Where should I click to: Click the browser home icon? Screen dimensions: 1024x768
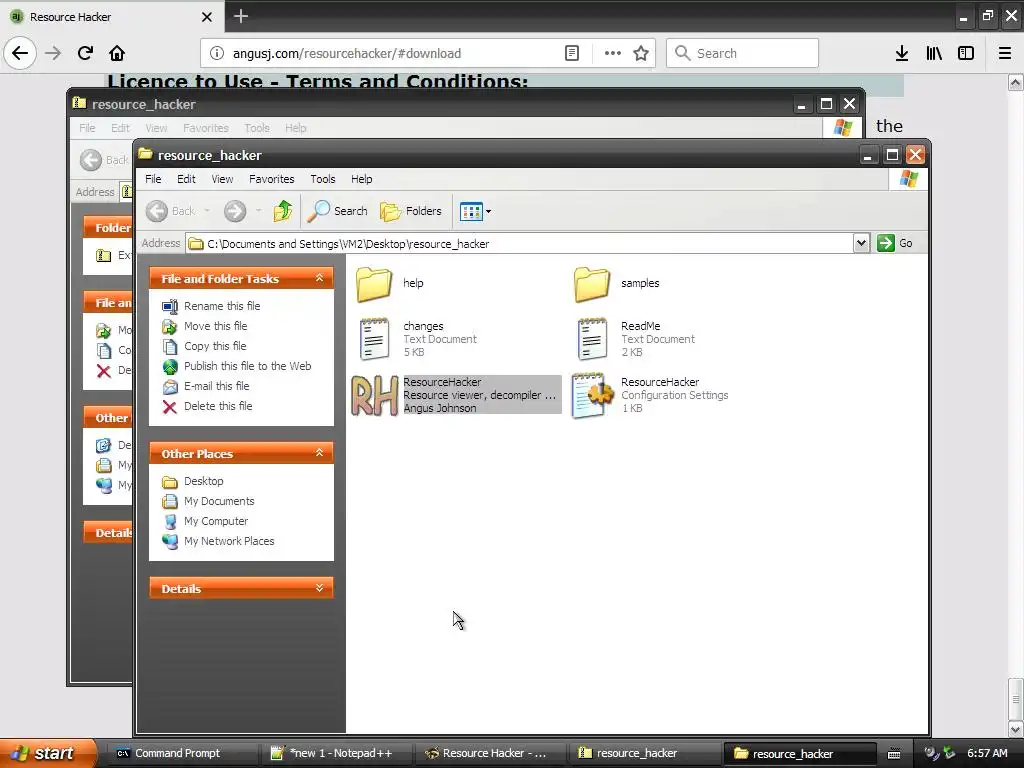click(x=117, y=53)
